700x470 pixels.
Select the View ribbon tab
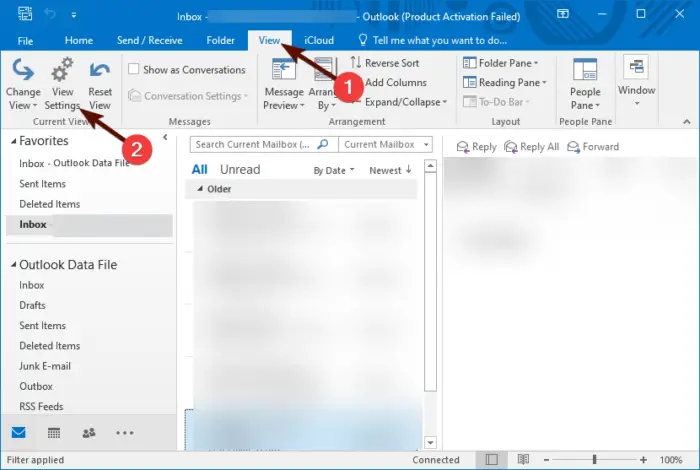270,41
